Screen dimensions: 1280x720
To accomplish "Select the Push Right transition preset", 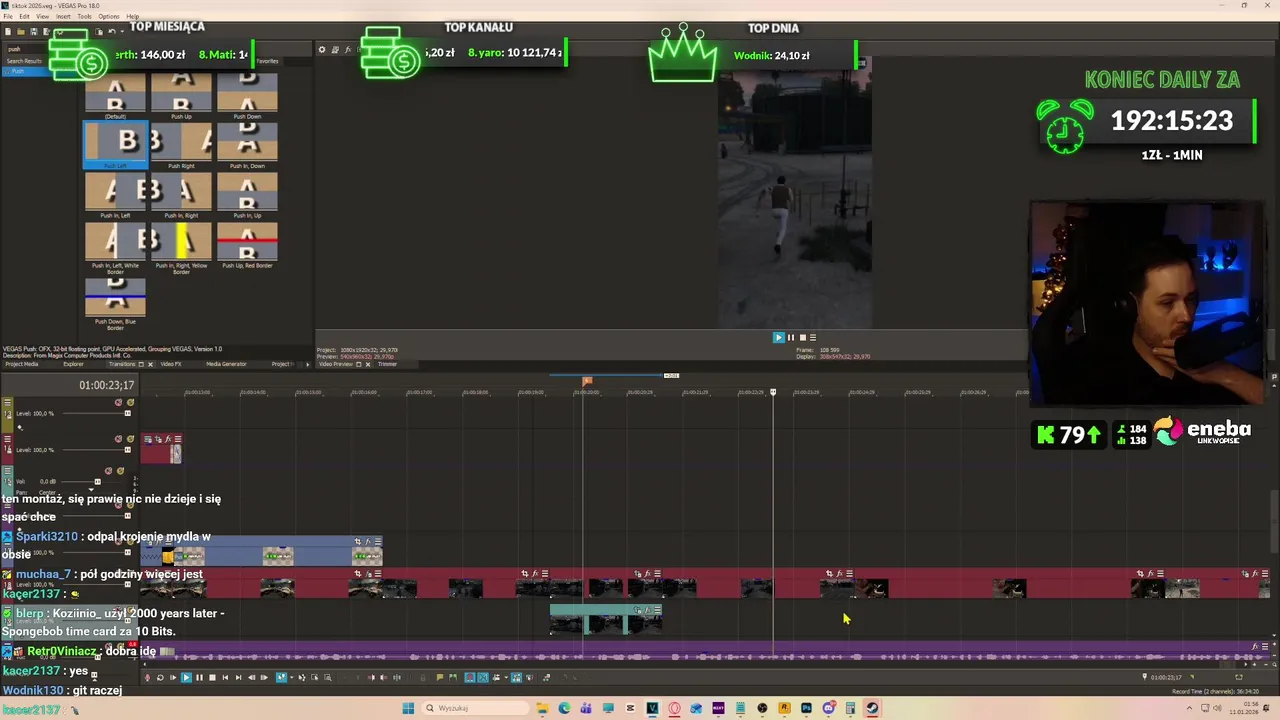I will 181,147.
